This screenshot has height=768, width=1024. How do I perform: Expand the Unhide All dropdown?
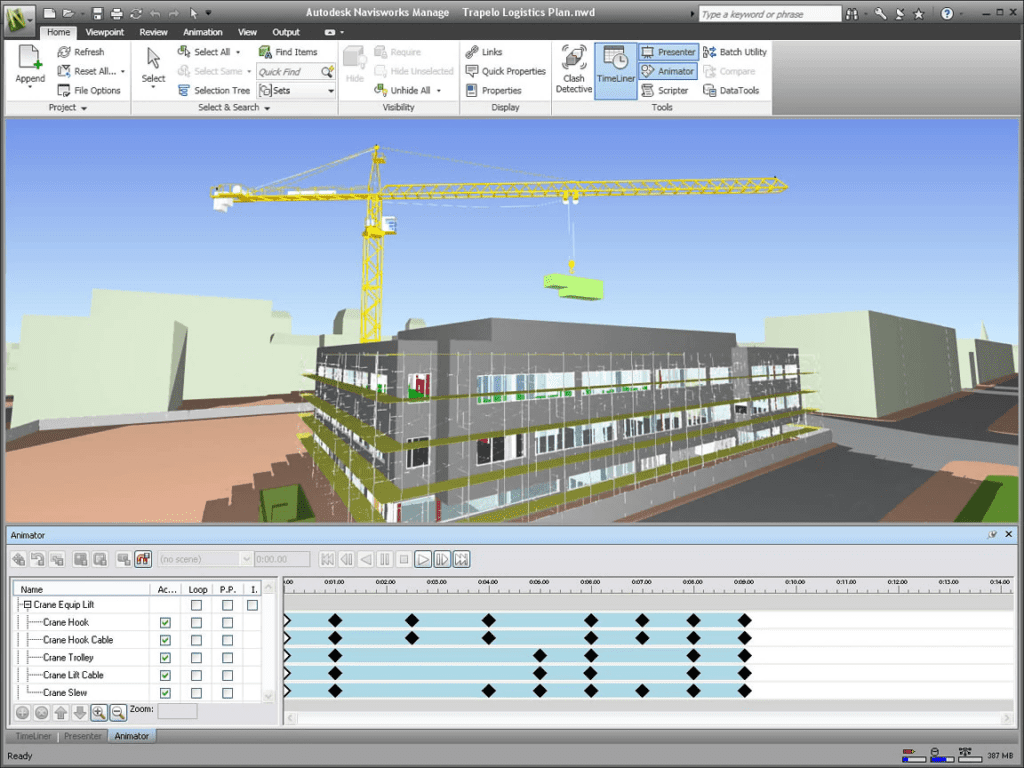[437, 89]
